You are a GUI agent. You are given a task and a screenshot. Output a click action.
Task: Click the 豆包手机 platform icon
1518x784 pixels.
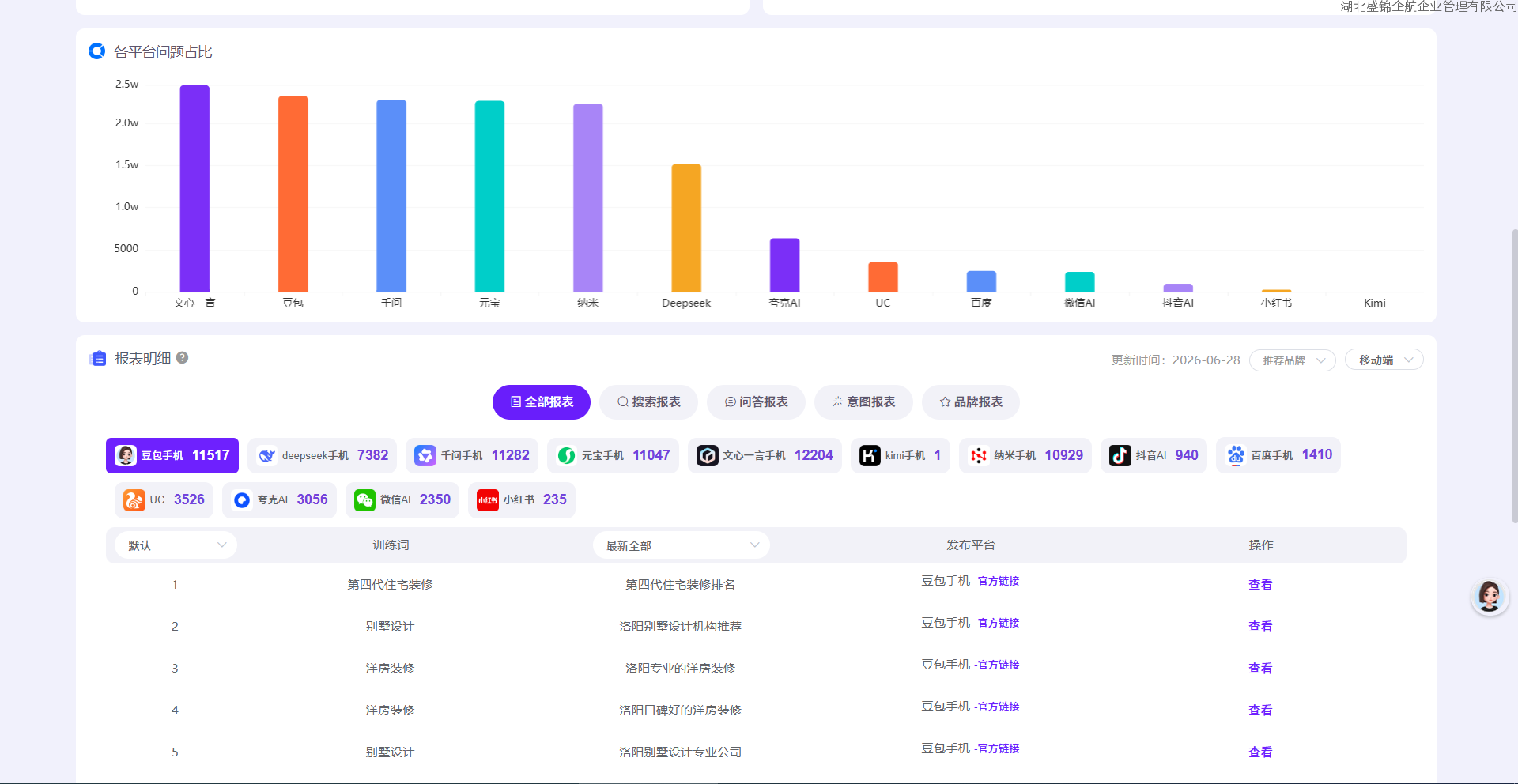[x=126, y=455]
